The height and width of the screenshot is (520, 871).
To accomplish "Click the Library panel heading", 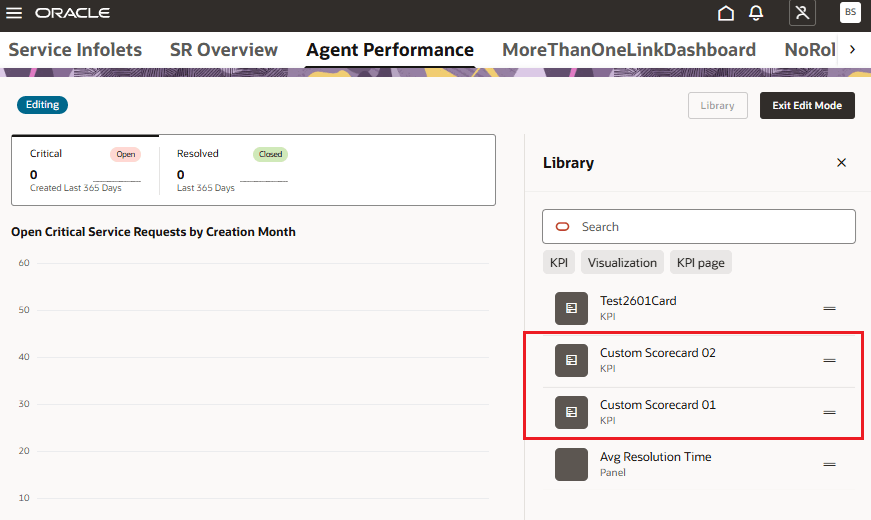I will [568, 163].
